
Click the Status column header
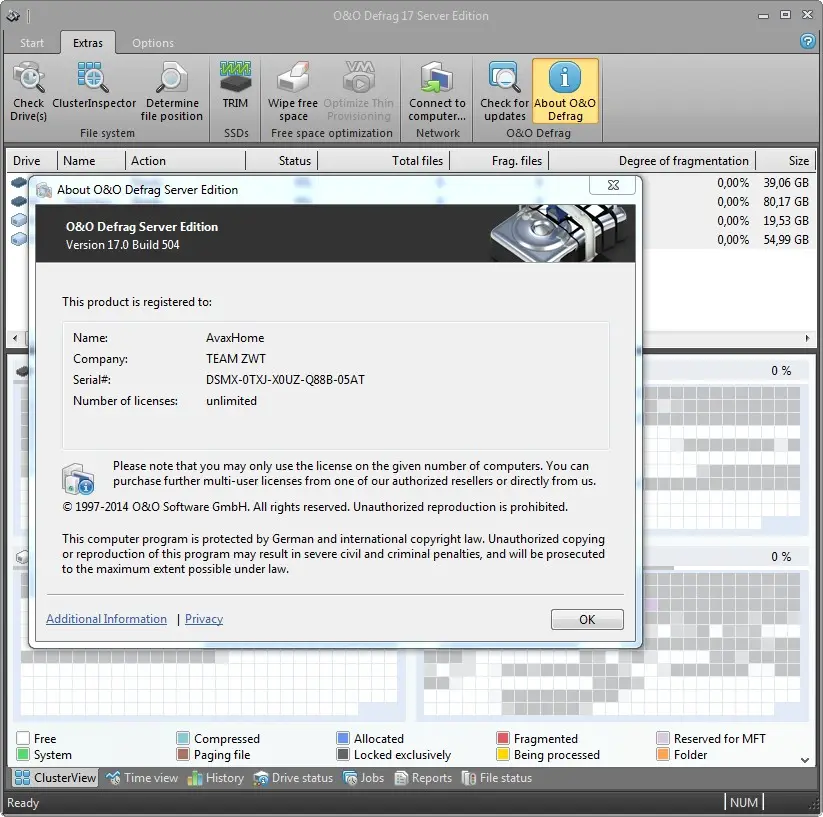click(x=281, y=161)
